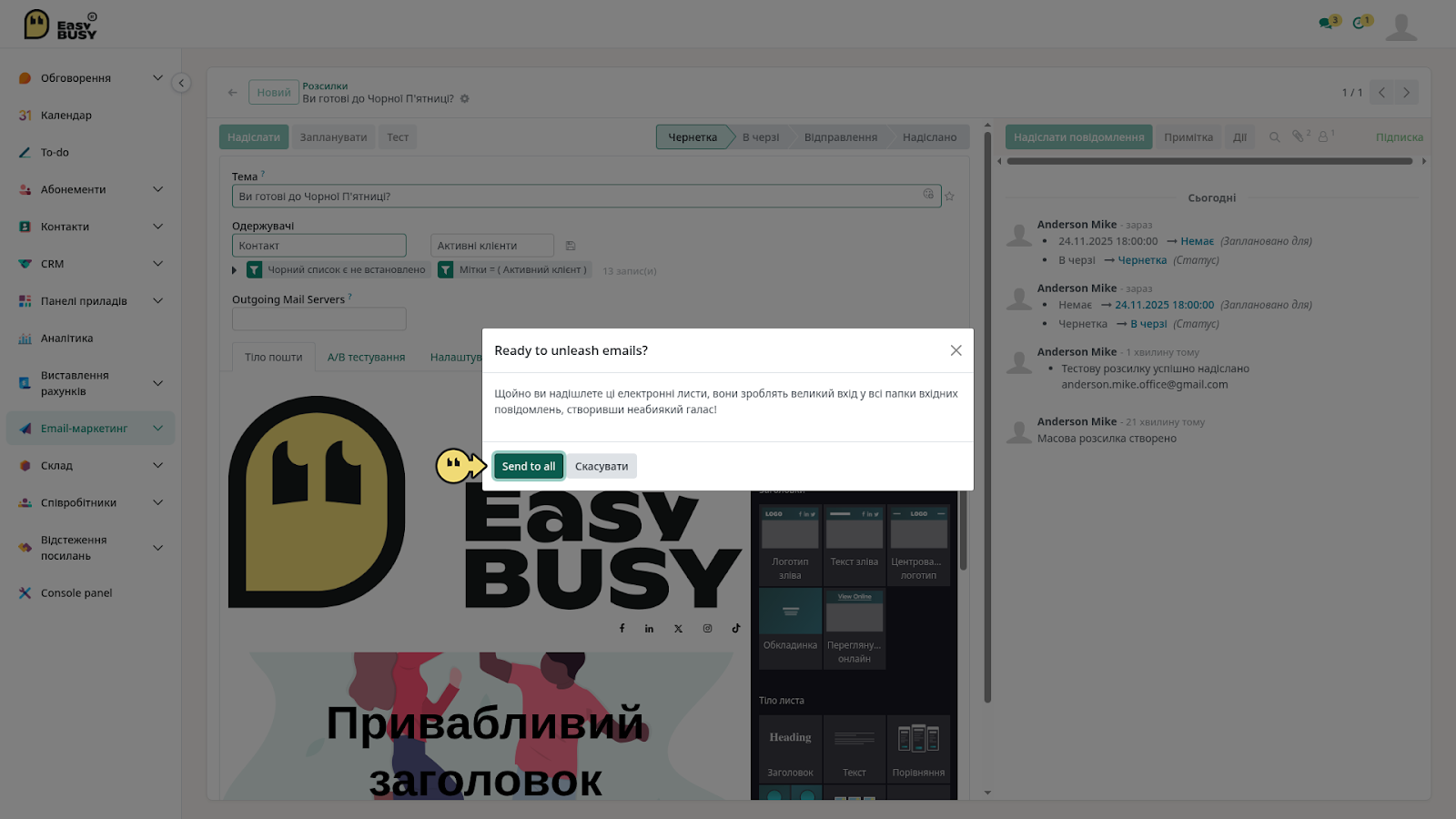
Task: Click the Новий button
Action: (273, 93)
